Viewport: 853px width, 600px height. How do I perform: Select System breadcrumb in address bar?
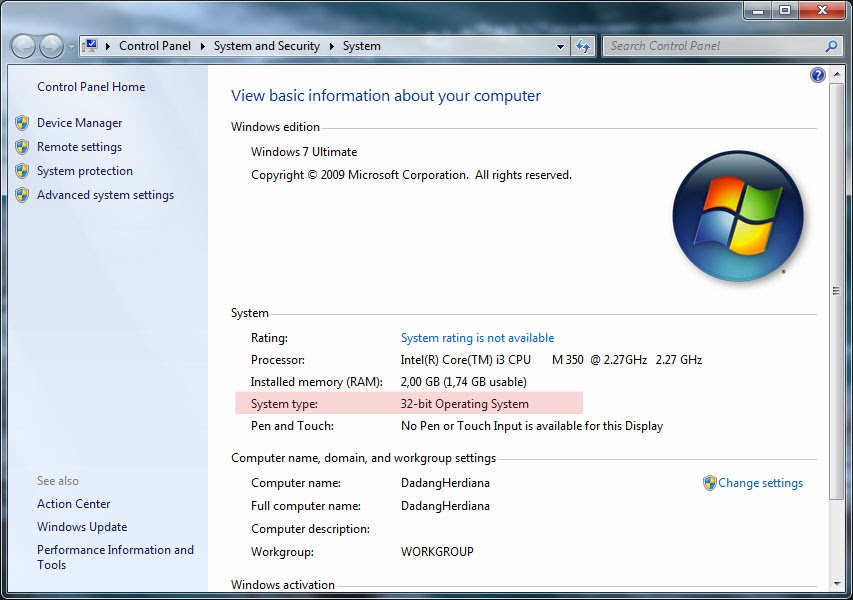coord(362,46)
